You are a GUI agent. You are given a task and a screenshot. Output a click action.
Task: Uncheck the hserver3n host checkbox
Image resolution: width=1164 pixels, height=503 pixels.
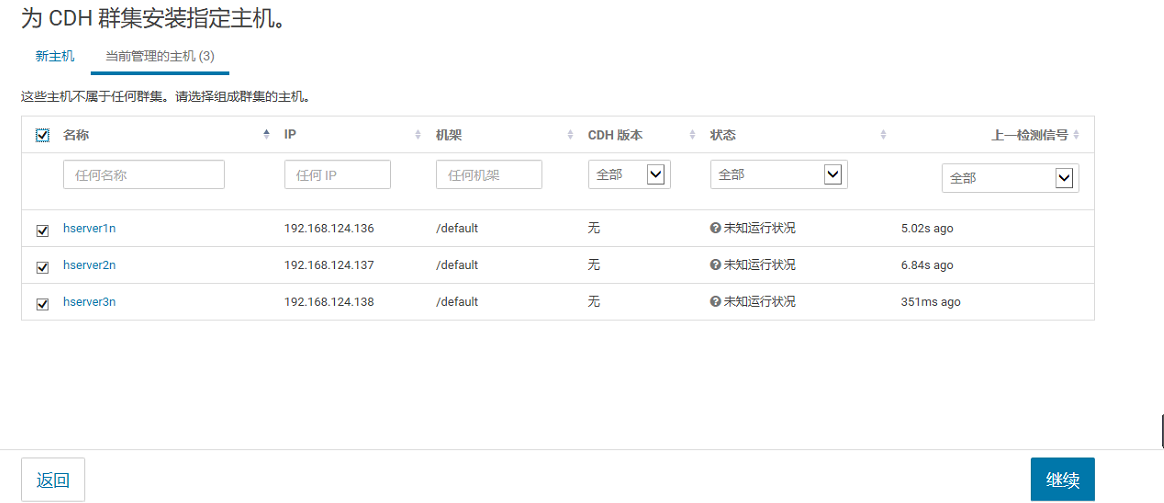coord(42,304)
